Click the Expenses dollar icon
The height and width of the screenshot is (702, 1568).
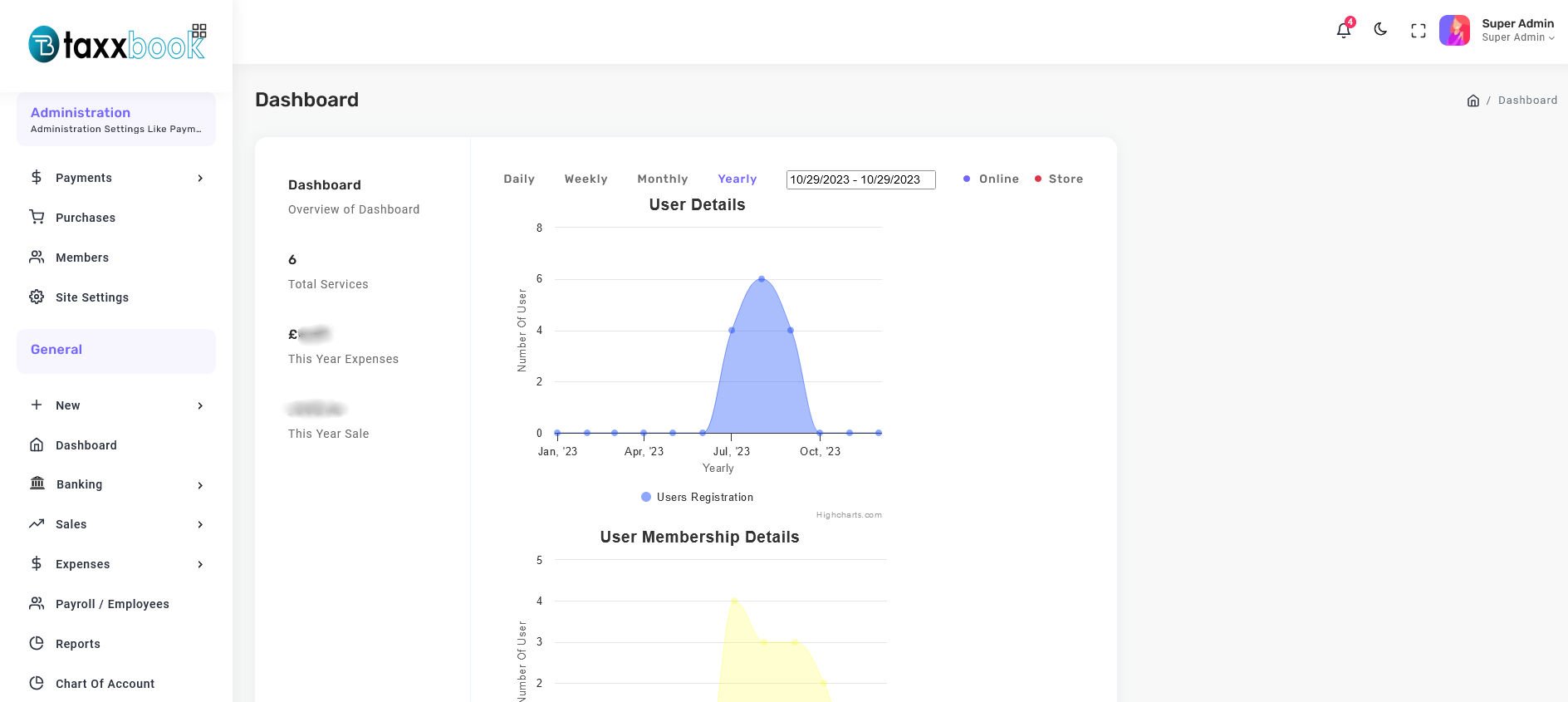pyautogui.click(x=37, y=563)
